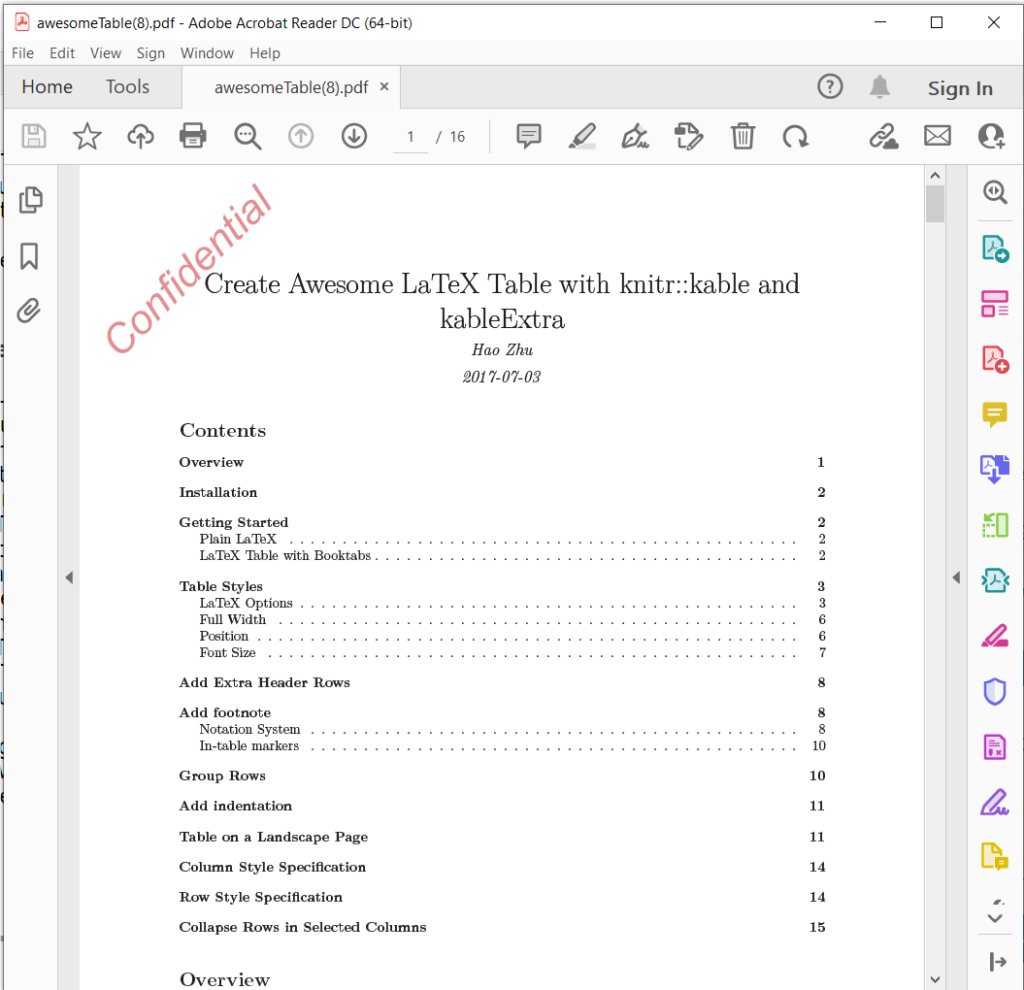The width and height of the screenshot is (1024, 990).
Task: Select the highlight text tool
Action: pos(582,136)
